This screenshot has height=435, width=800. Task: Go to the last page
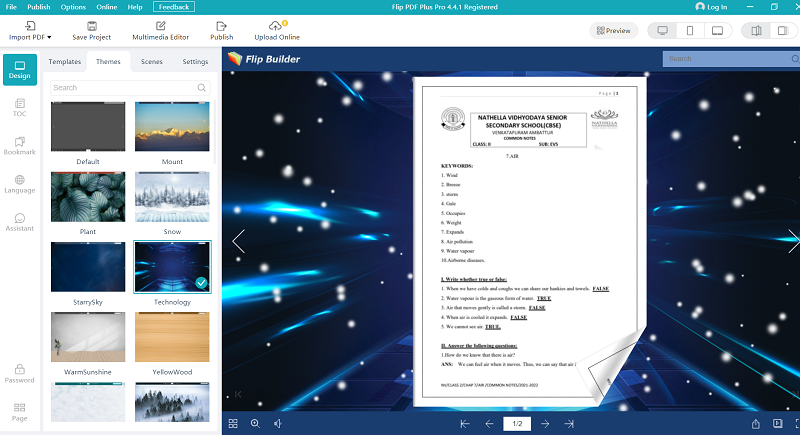(x=569, y=424)
